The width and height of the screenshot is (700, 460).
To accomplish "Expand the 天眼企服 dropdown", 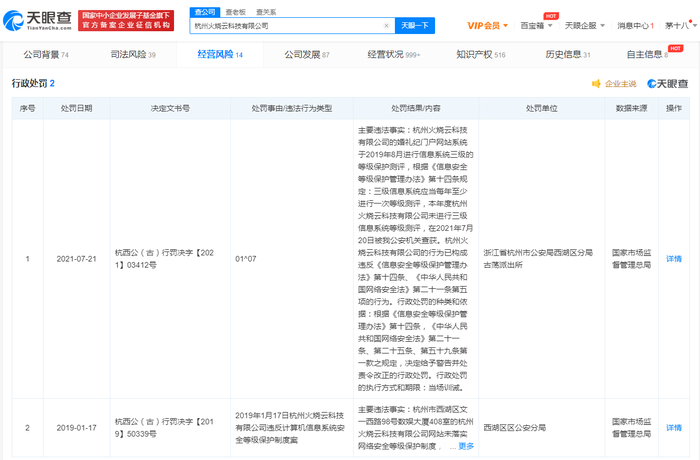I will tap(584, 25).
